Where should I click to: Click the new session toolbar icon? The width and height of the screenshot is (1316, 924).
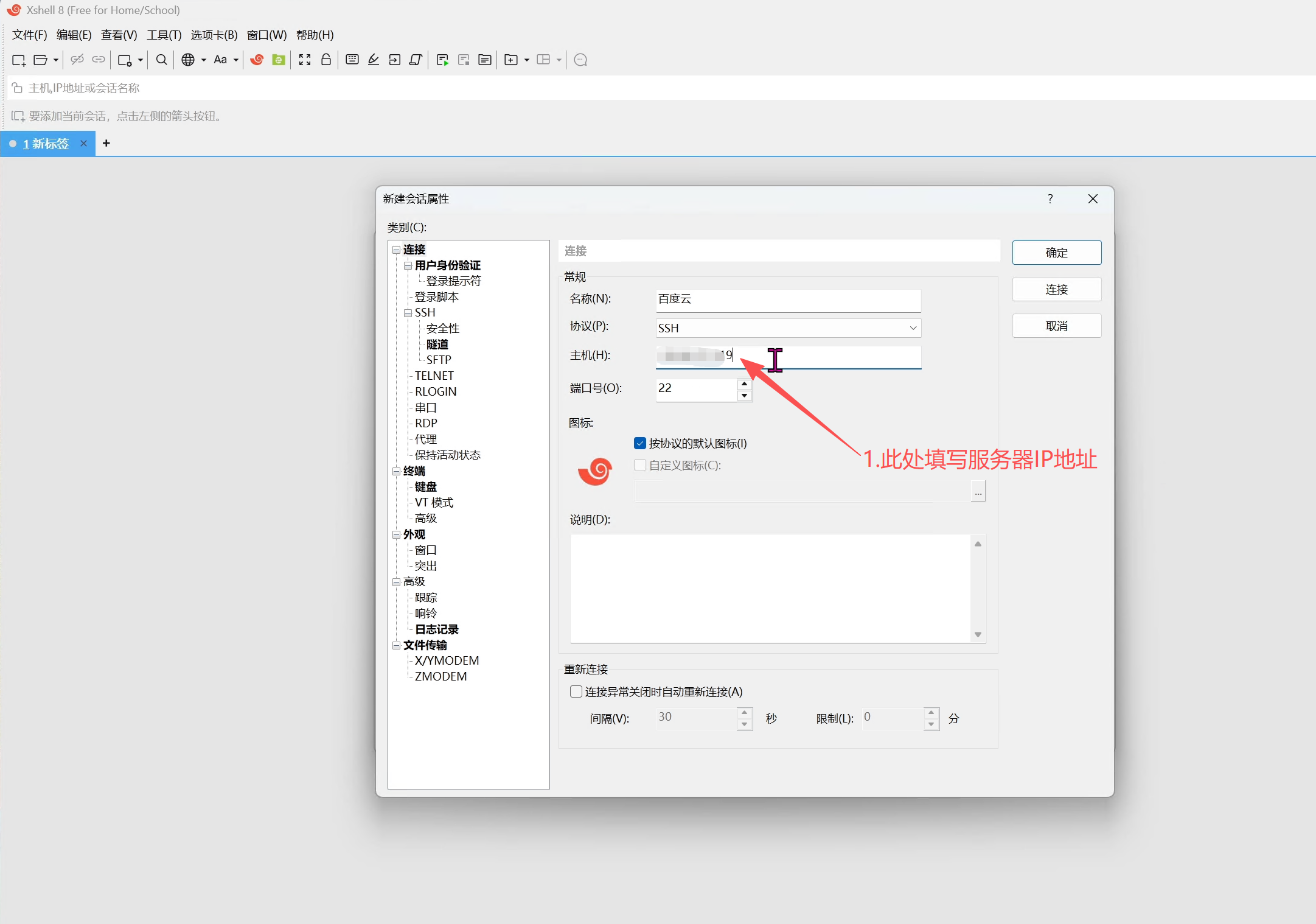point(19,60)
